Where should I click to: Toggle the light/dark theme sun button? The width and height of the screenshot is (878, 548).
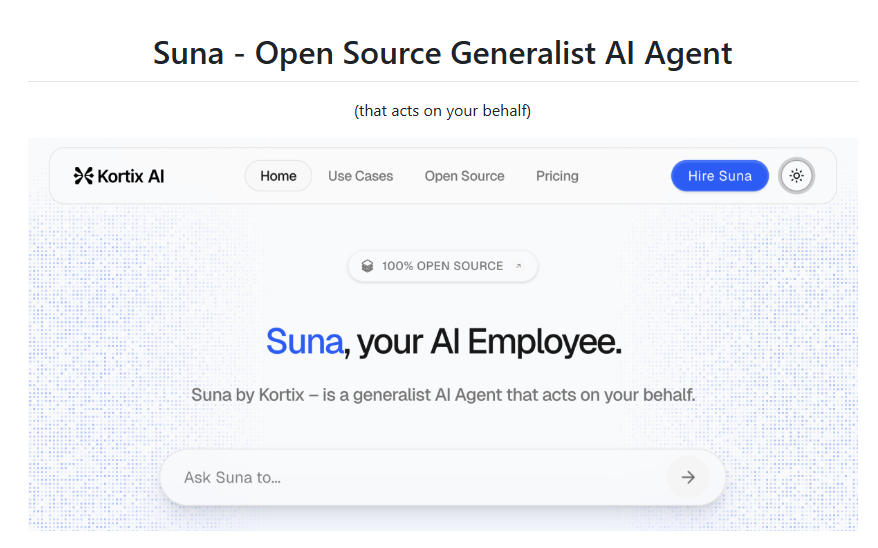(796, 176)
